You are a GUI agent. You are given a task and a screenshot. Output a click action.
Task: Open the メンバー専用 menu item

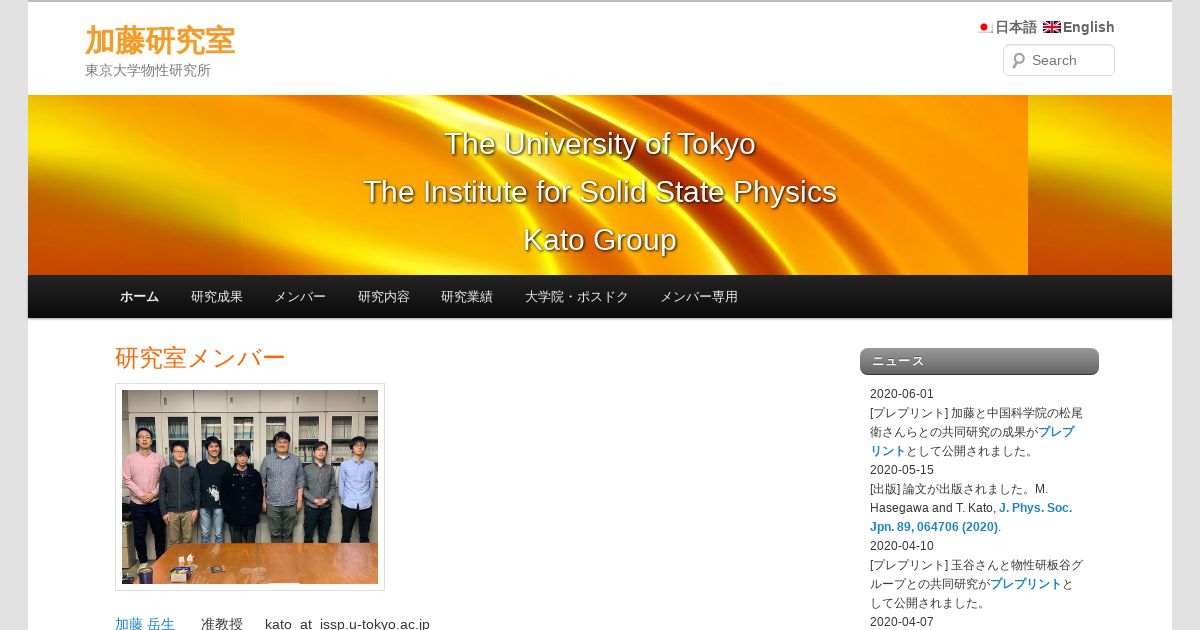point(699,297)
